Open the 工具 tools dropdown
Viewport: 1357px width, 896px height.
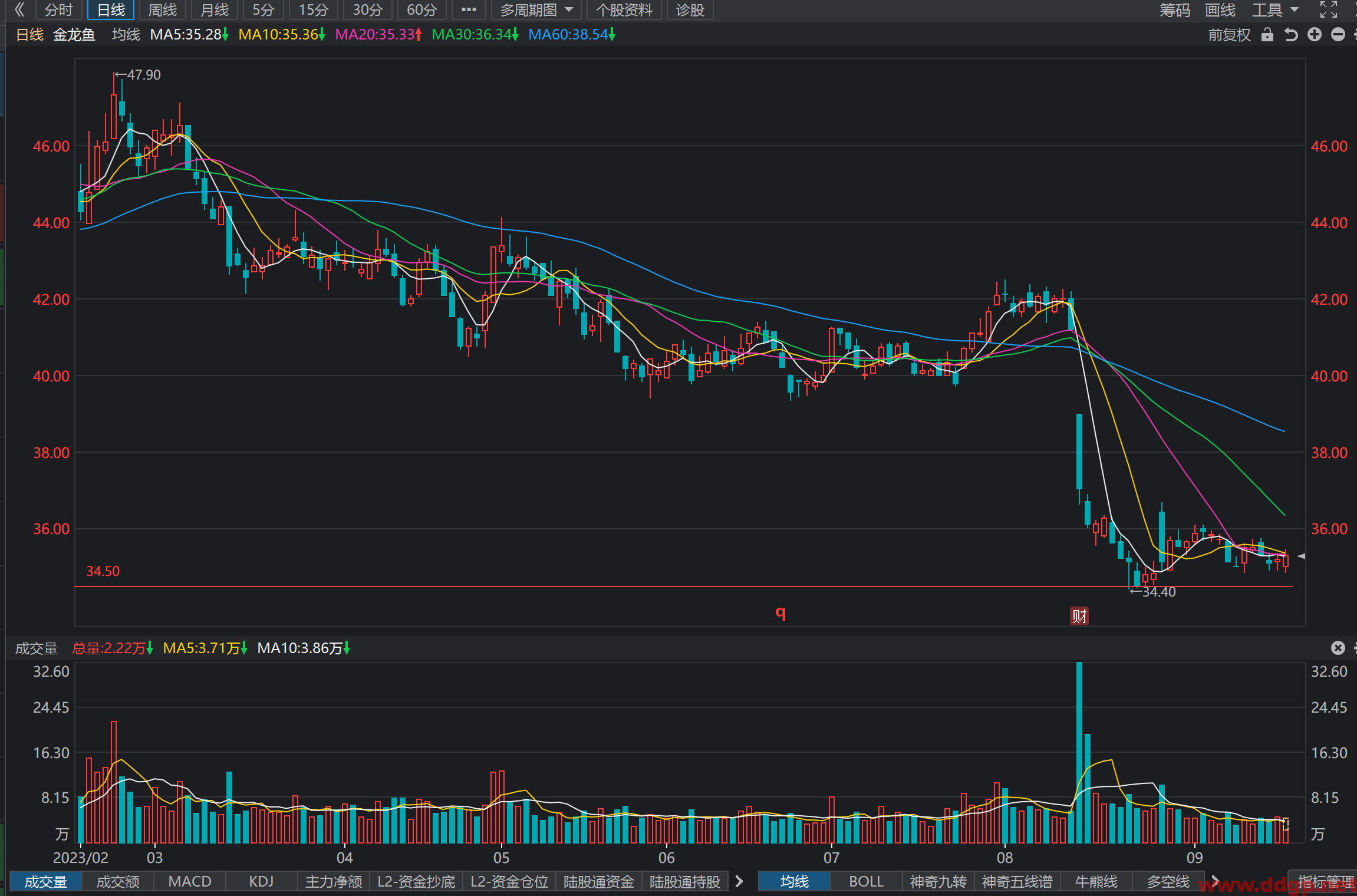pos(1275,9)
